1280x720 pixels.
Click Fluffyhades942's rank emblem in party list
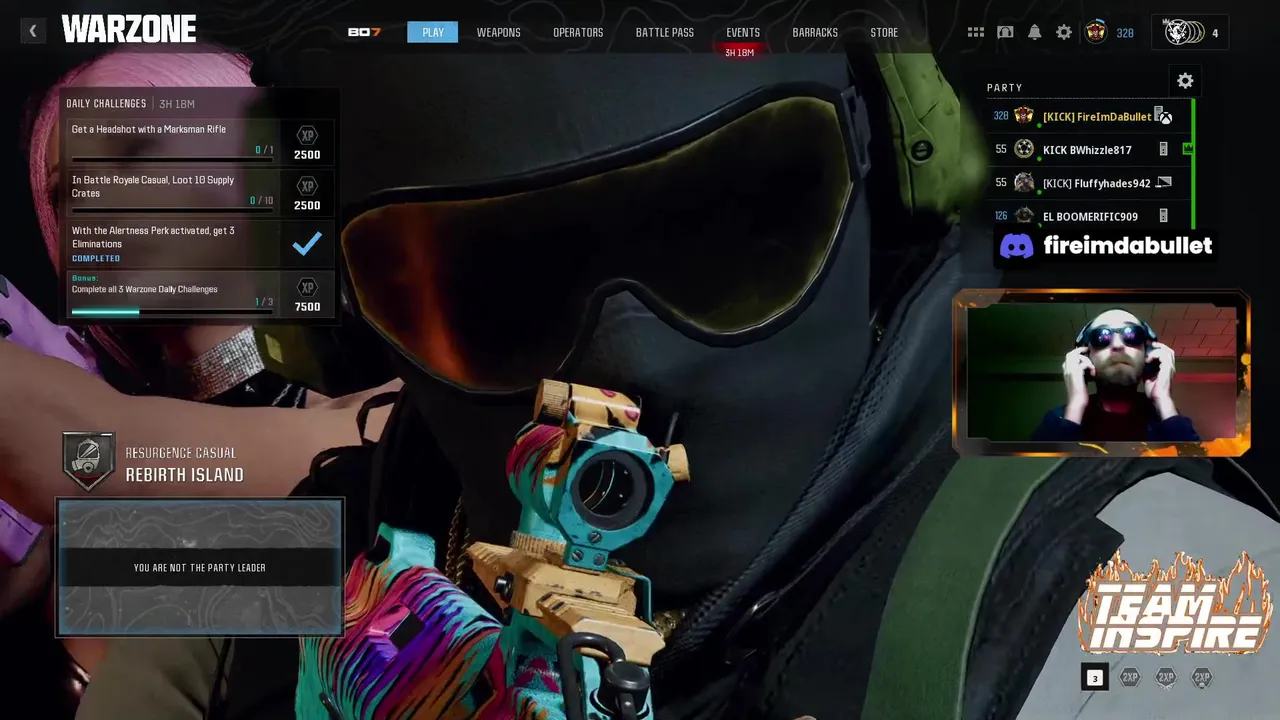1024,182
